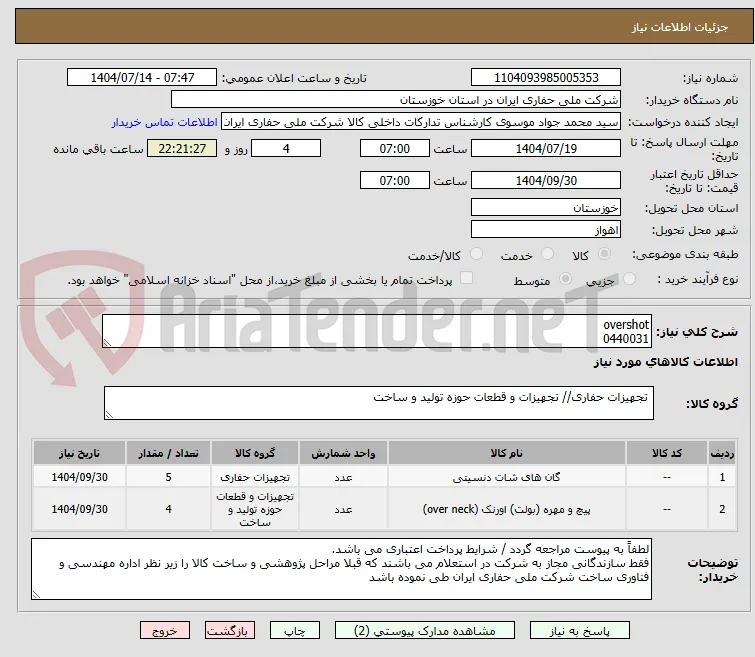Click the نام کالا column header
The image size is (755, 657).
click(x=507, y=453)
